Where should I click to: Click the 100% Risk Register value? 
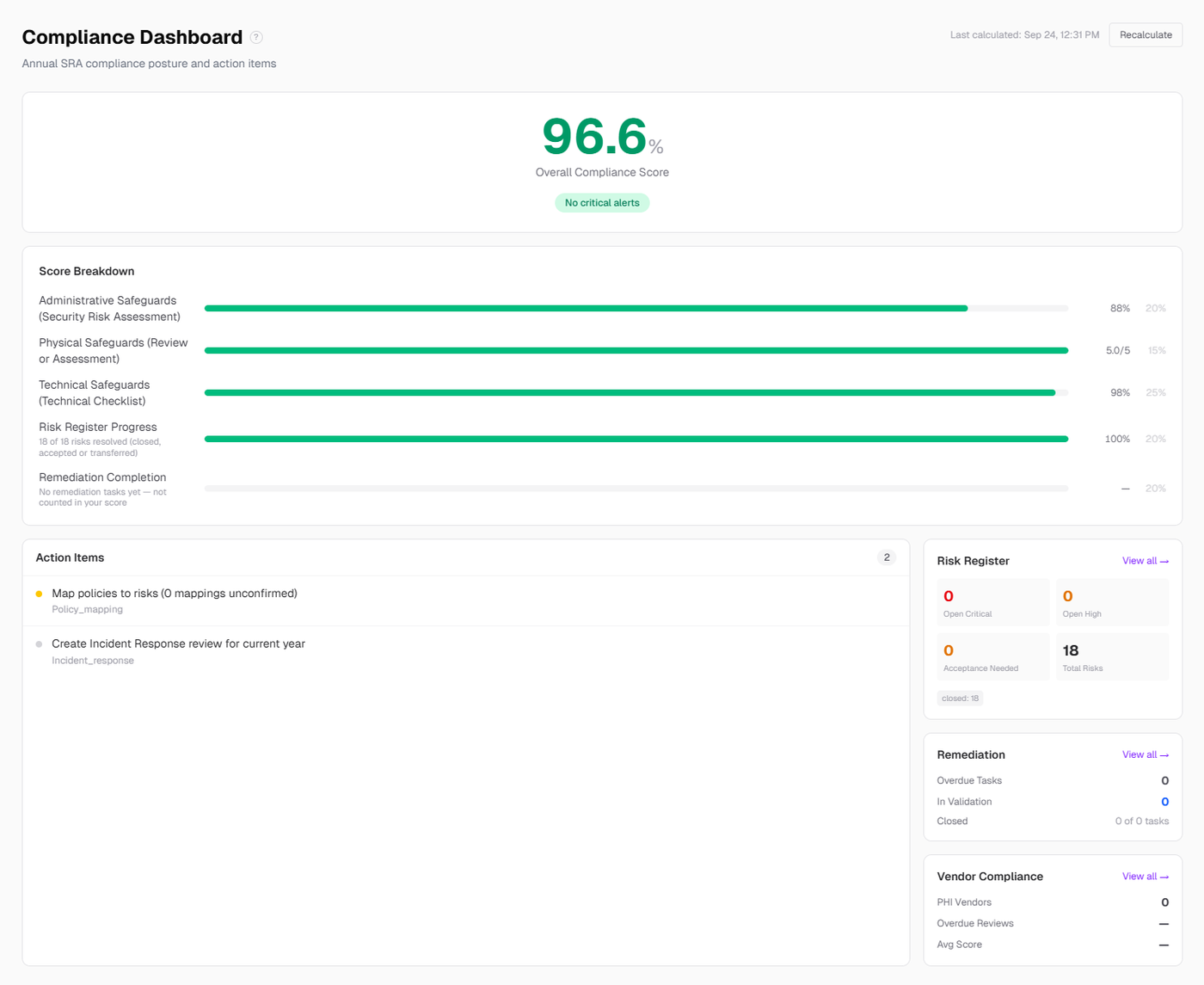1117,439
